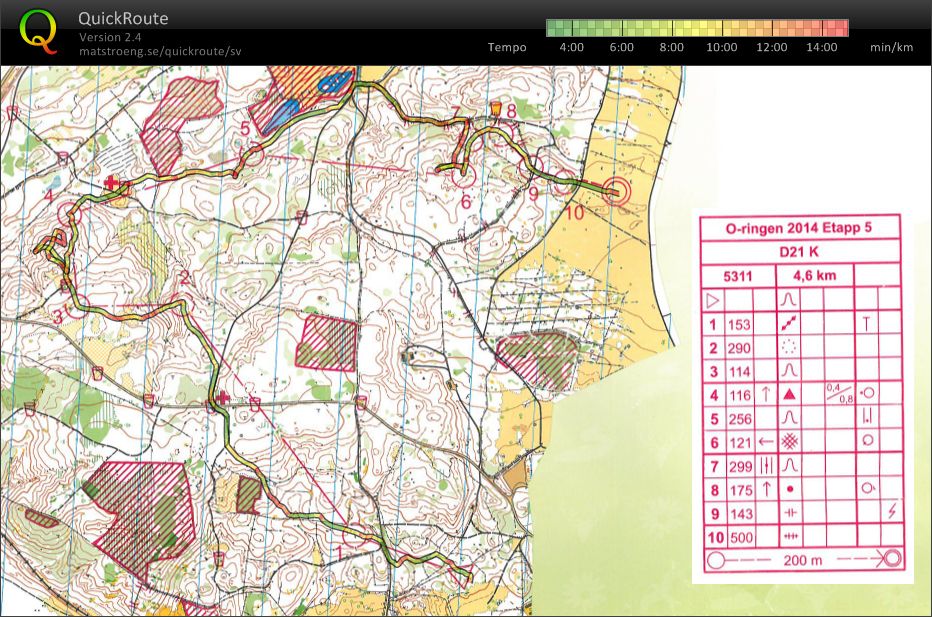This screenshot has width=932, height=617.
Task: Click the left arrow symbol in row 6
Action: coord(766,441)
